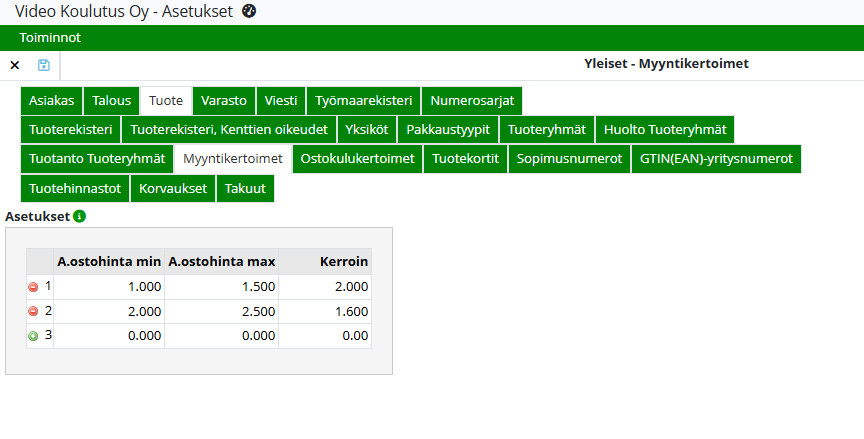Click the Tuotehinnastot button
This screenshot has width=864, height=439.
click(76, 188)
